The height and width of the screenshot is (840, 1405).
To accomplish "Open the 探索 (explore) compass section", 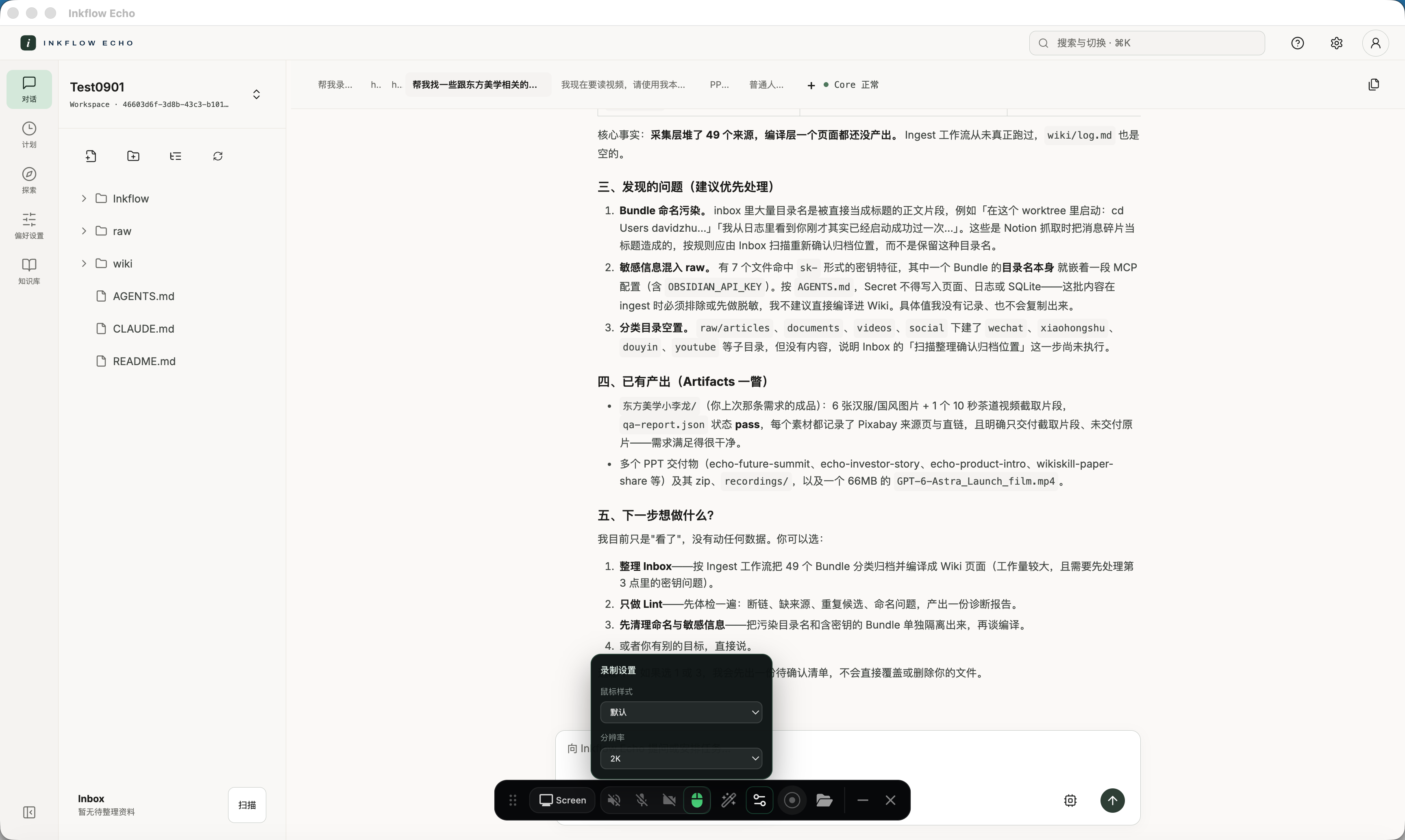I will coord(29,180).
